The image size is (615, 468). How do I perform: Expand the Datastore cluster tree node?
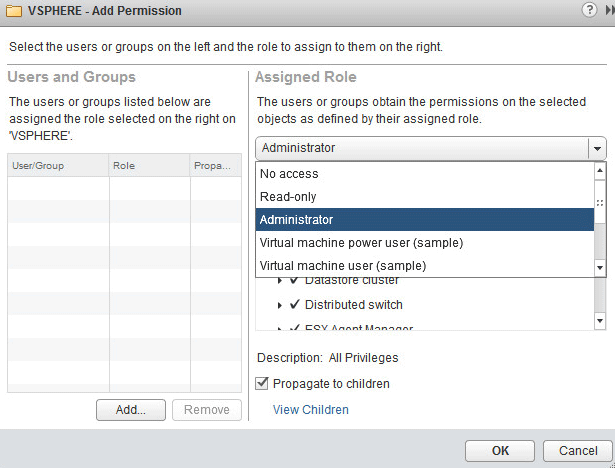279,281
